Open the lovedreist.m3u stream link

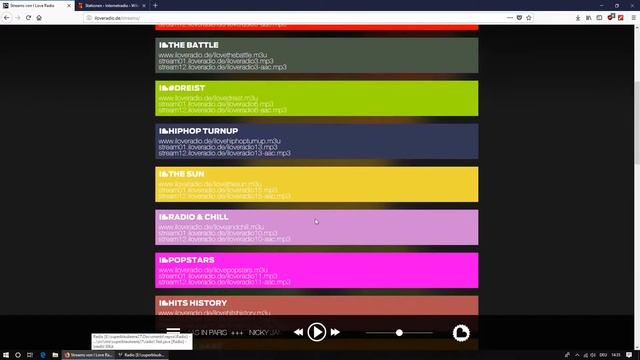208,98
